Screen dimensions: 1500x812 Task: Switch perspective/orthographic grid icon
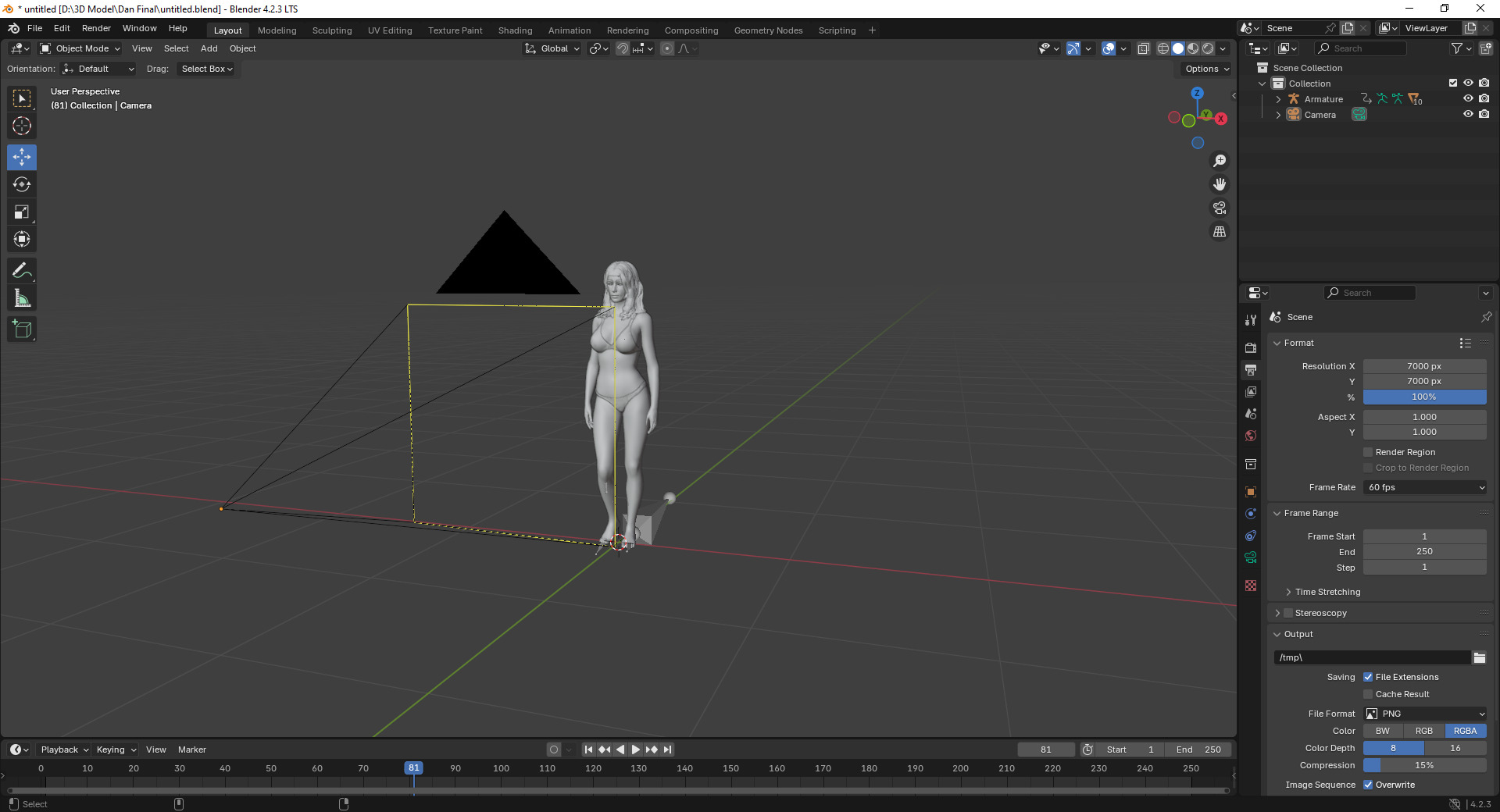click(x=1220, y=232)
